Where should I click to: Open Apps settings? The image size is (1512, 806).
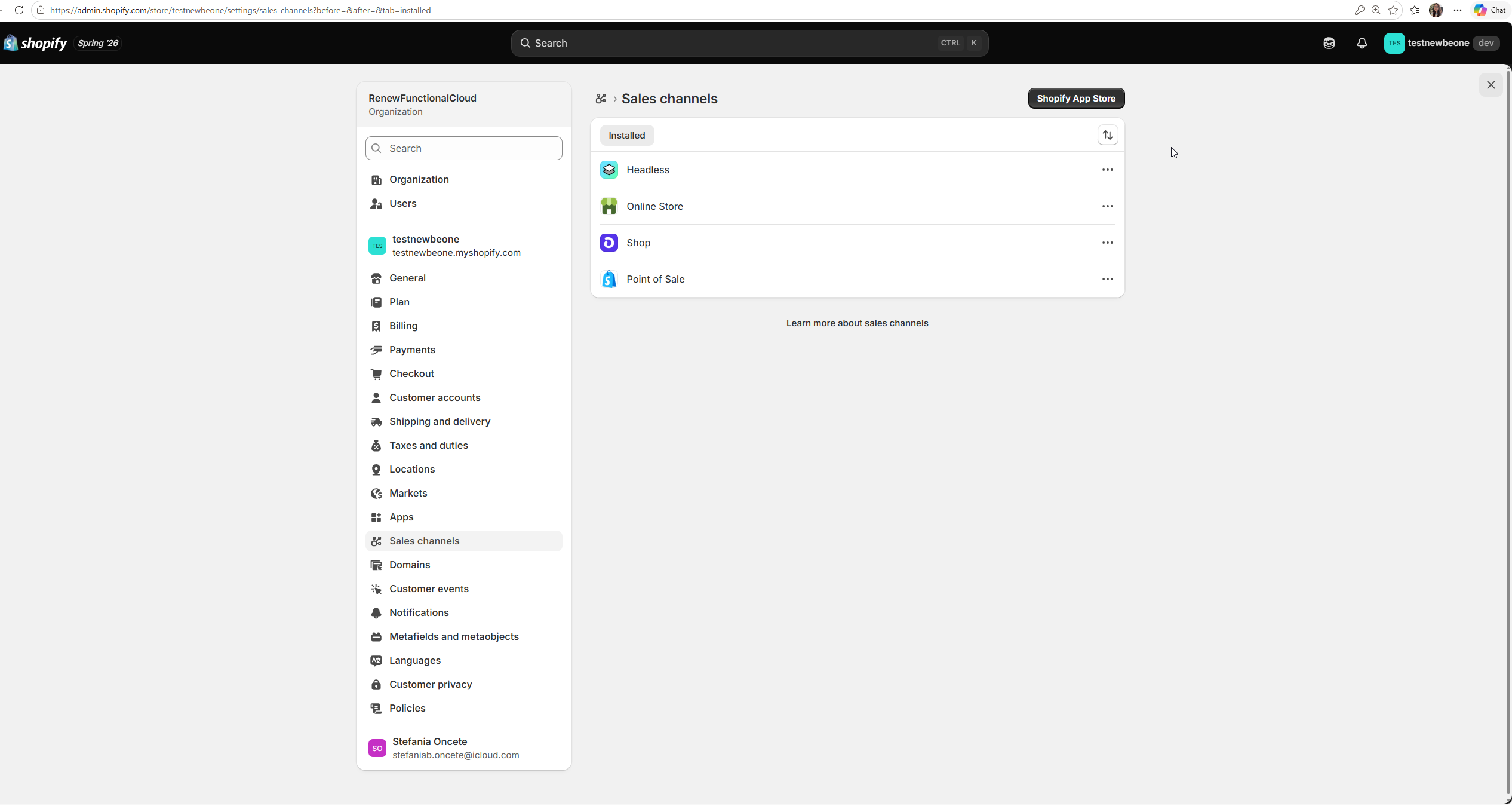click(x=463, y=517)
